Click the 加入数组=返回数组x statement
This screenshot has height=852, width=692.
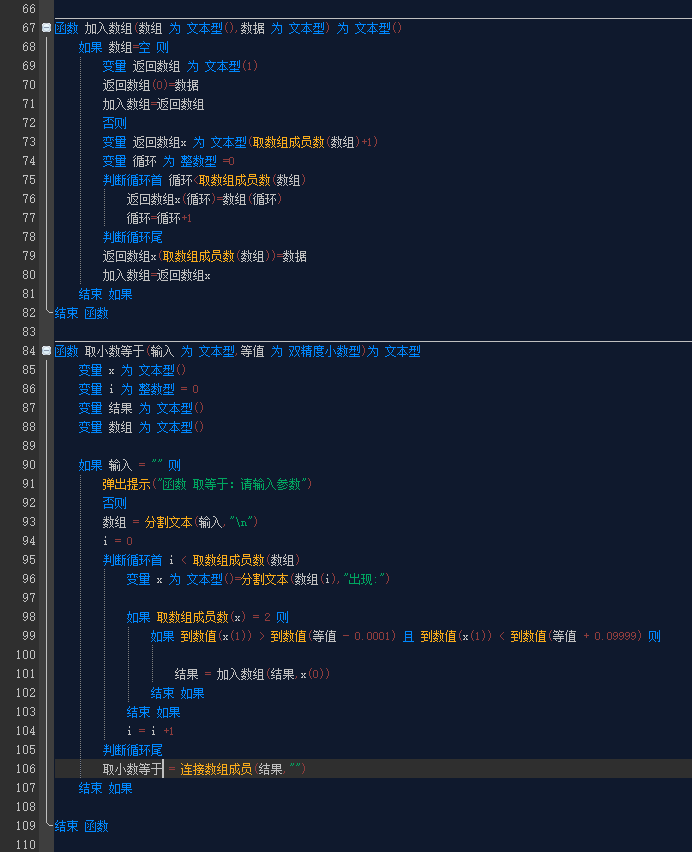[156, 275]
